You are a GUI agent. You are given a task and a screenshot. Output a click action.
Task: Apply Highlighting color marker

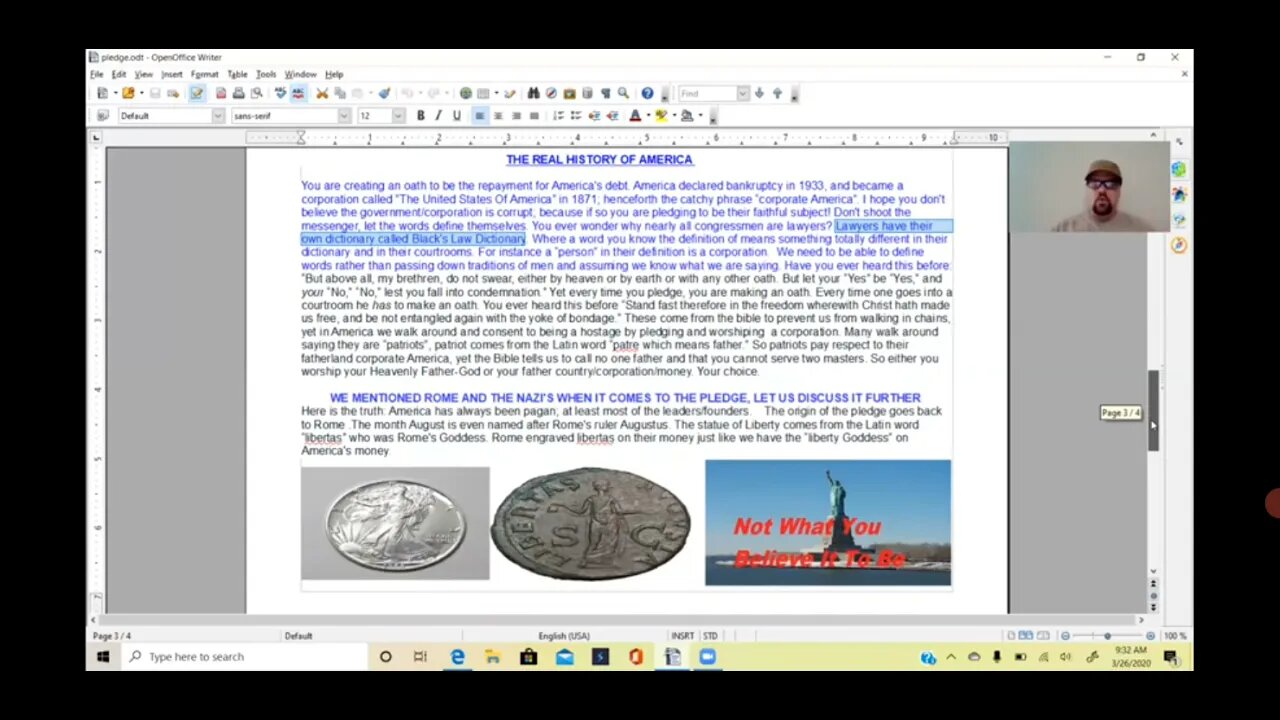pyautogui.click(x=661, y=116)
